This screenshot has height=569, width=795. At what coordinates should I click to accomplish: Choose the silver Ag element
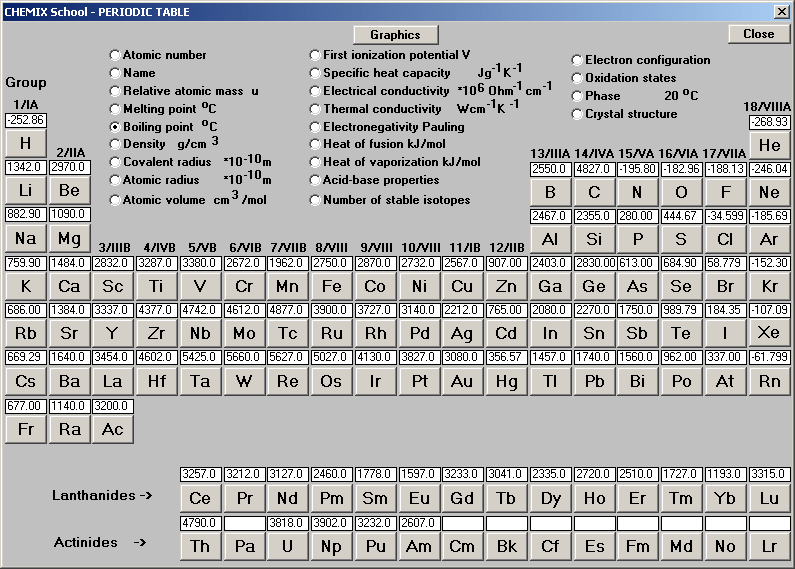pos(462,333)
